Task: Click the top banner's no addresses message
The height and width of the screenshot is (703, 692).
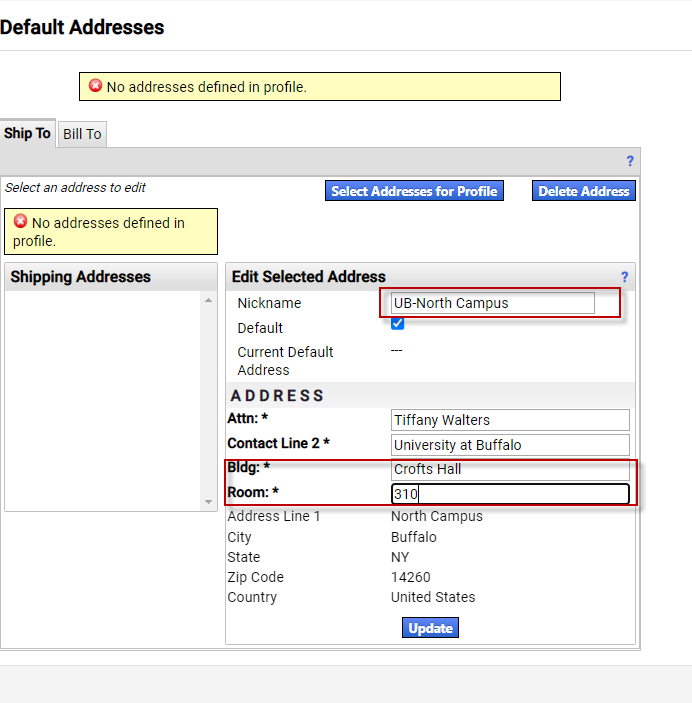Action: (206, 87)
